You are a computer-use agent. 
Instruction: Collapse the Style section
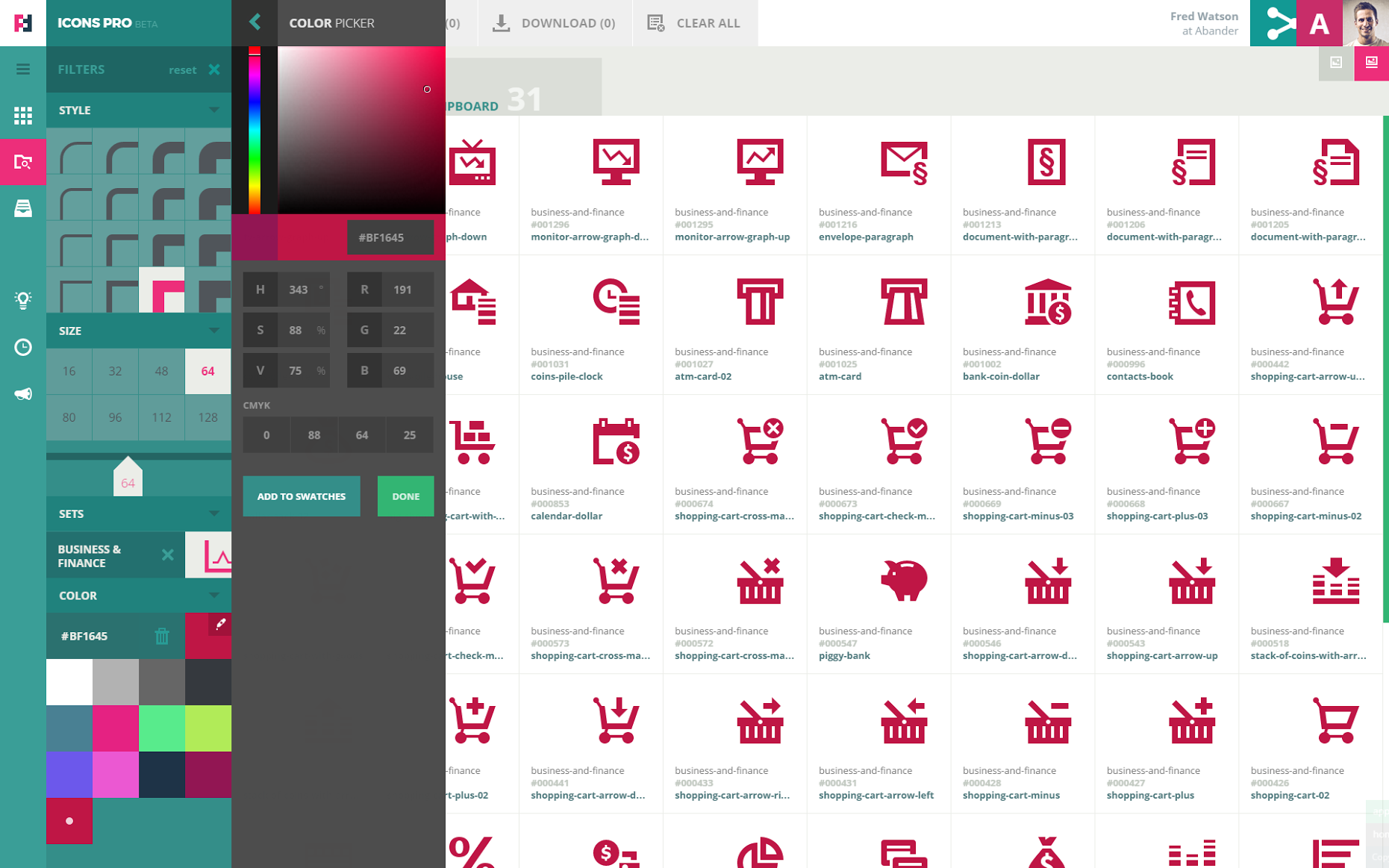[x=214, y=110]
